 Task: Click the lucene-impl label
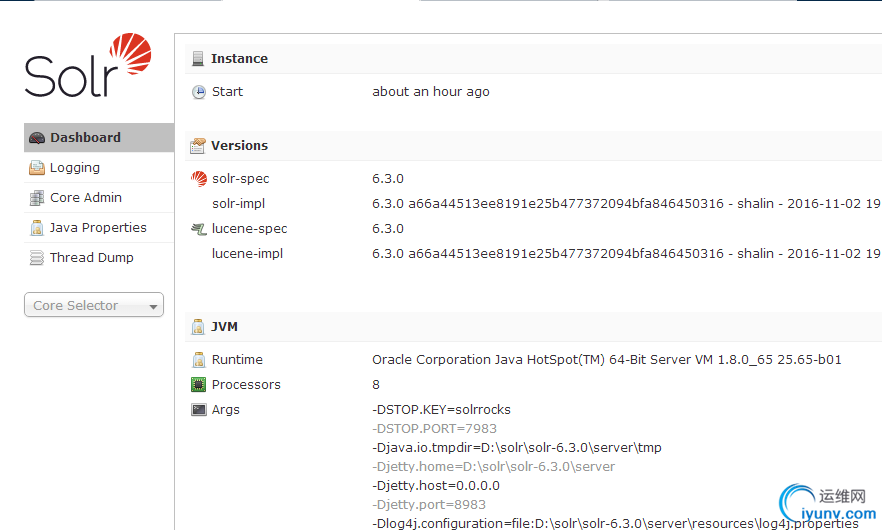248,254
